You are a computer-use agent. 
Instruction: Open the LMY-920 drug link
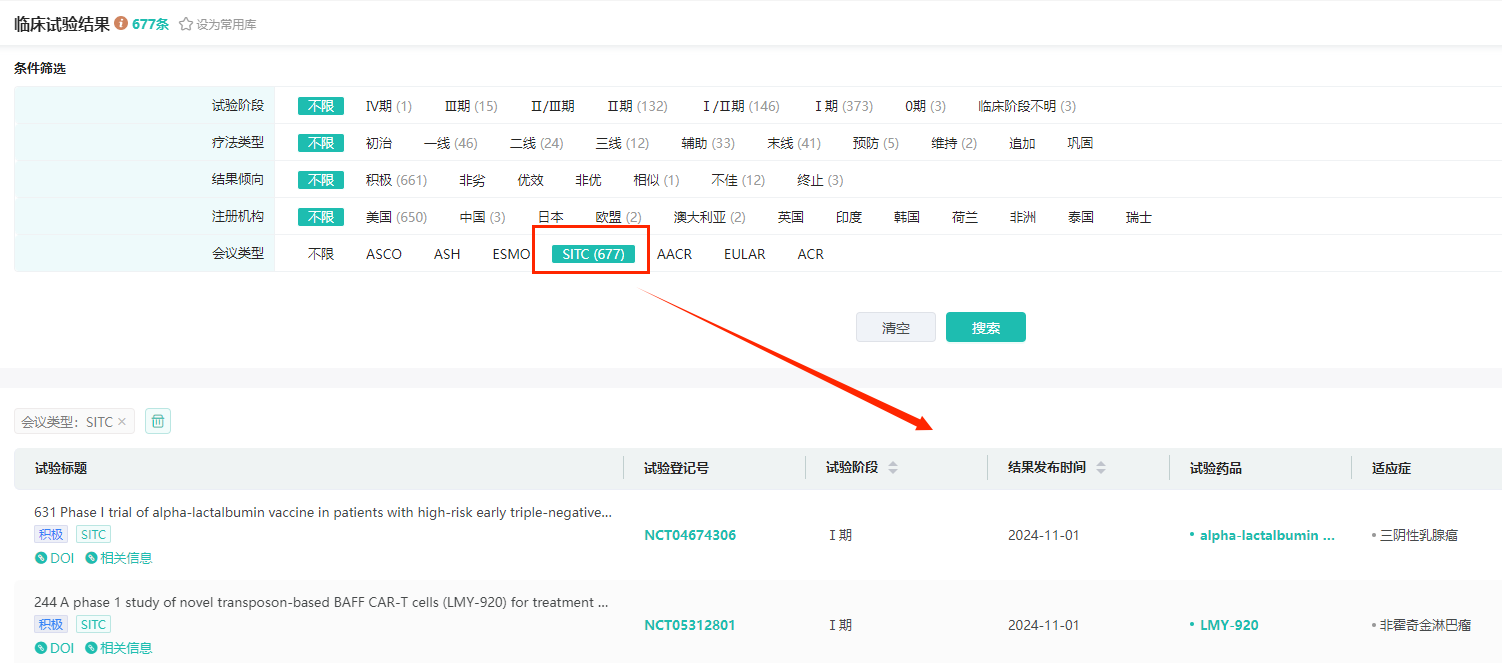point(1229,625)
